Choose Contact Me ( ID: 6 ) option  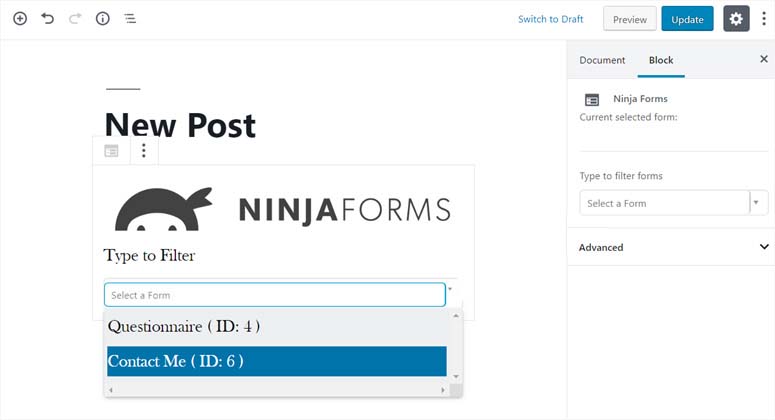pyautogui.click(x=277, y=361)
